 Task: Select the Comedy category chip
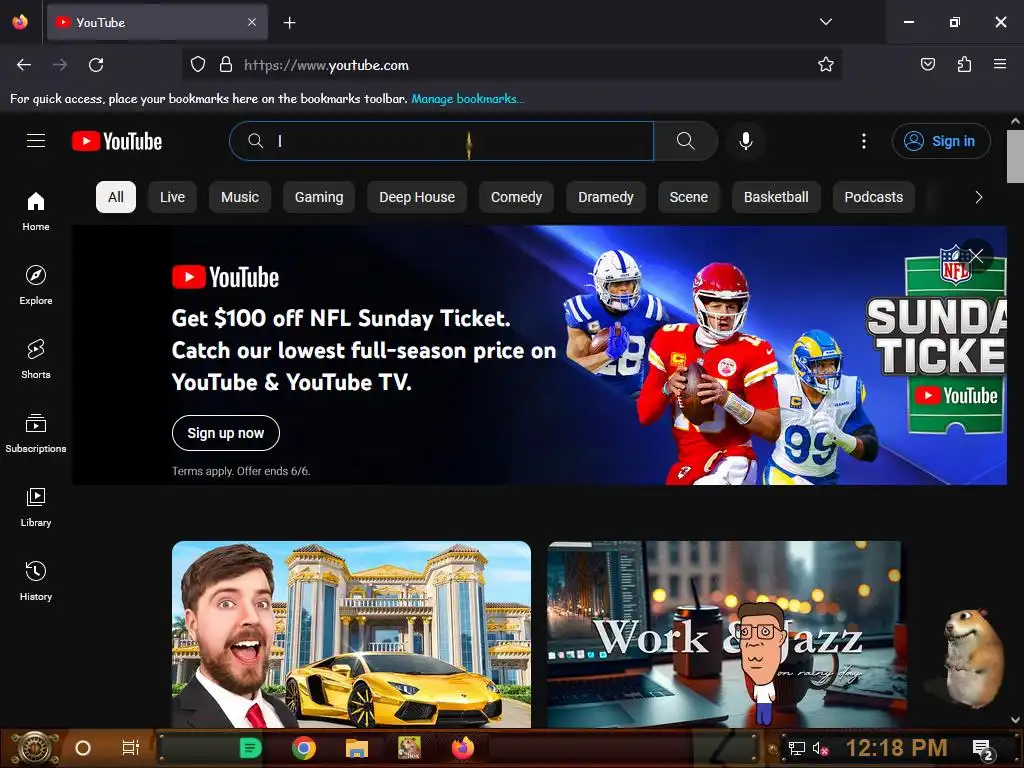click(x=517, y=197)
